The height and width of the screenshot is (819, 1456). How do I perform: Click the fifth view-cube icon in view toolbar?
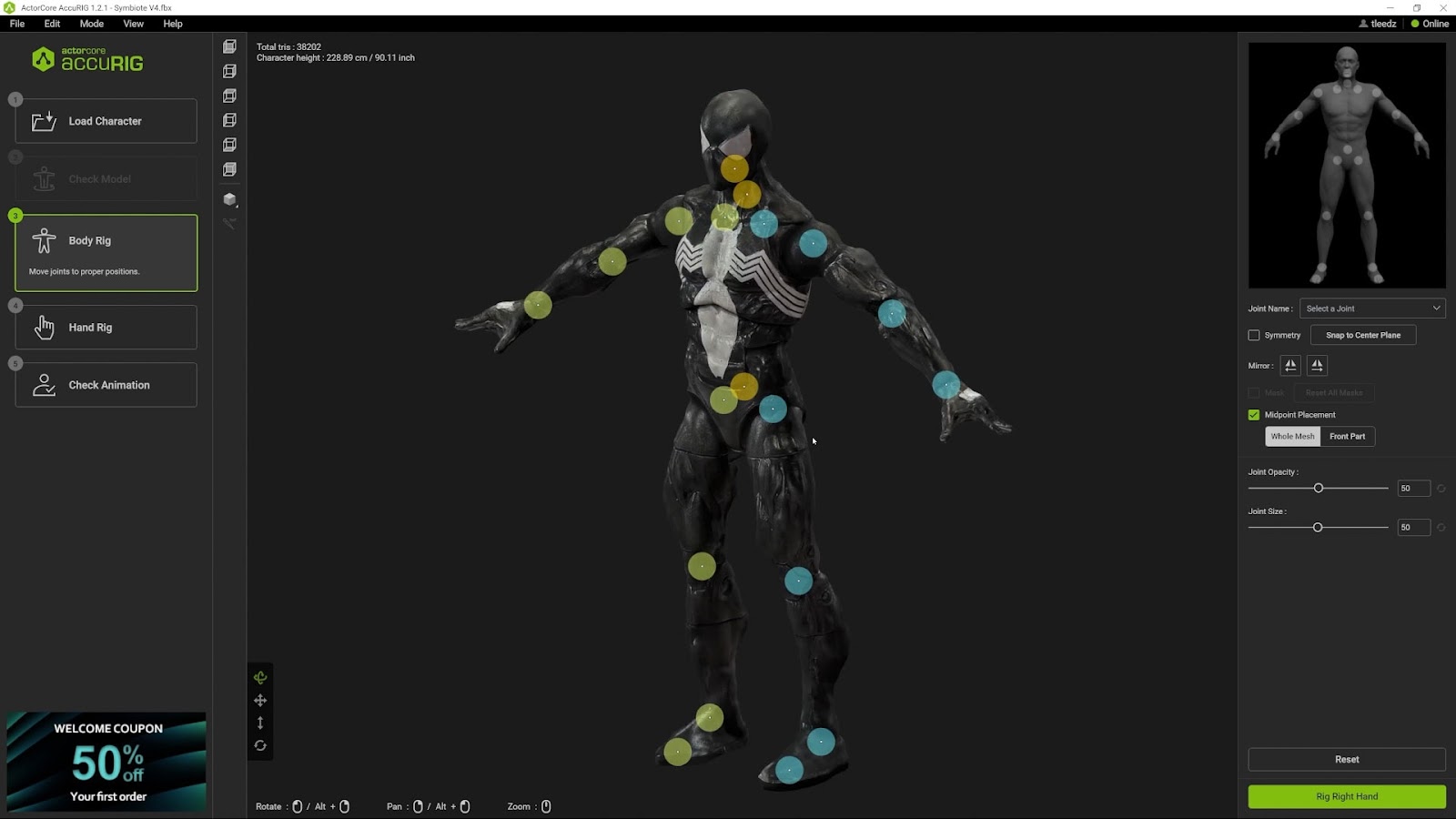pos(229,145)
